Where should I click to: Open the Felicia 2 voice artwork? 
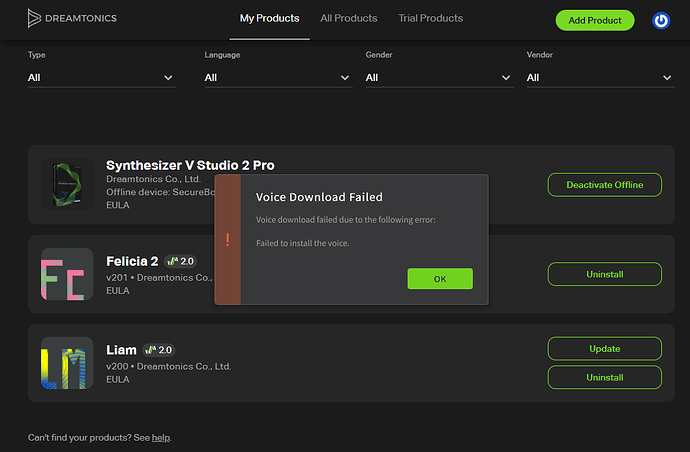click(x=67, y=274)
